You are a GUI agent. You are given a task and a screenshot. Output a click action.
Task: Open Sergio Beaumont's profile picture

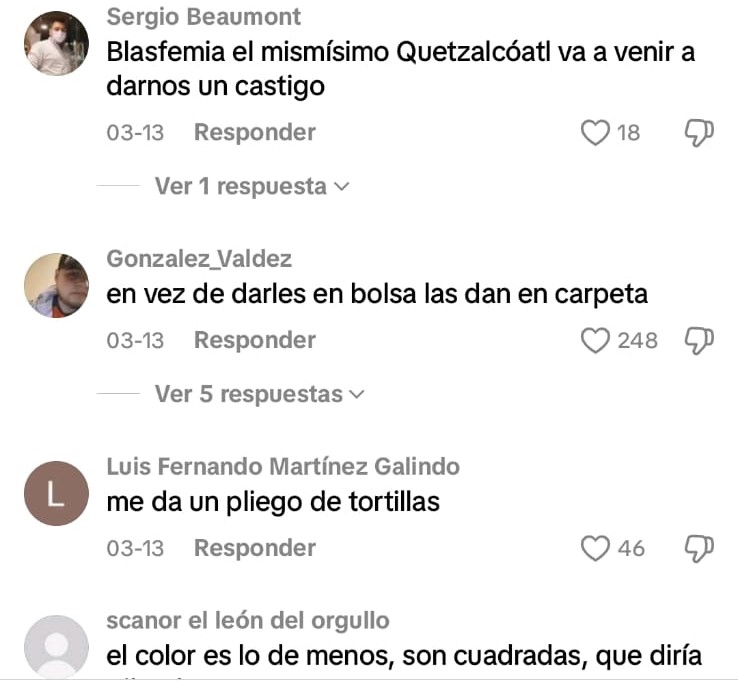[x=56, y=43]
